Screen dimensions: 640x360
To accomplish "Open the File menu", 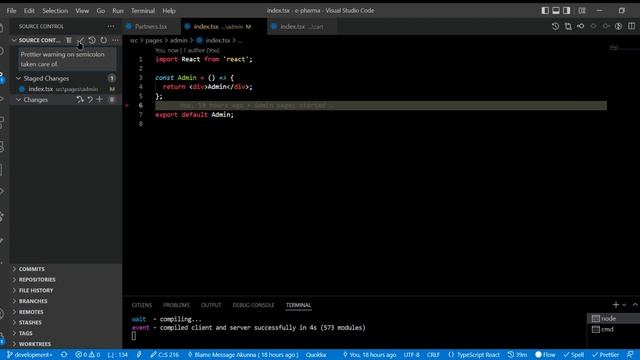I will (x=11, y=11).
